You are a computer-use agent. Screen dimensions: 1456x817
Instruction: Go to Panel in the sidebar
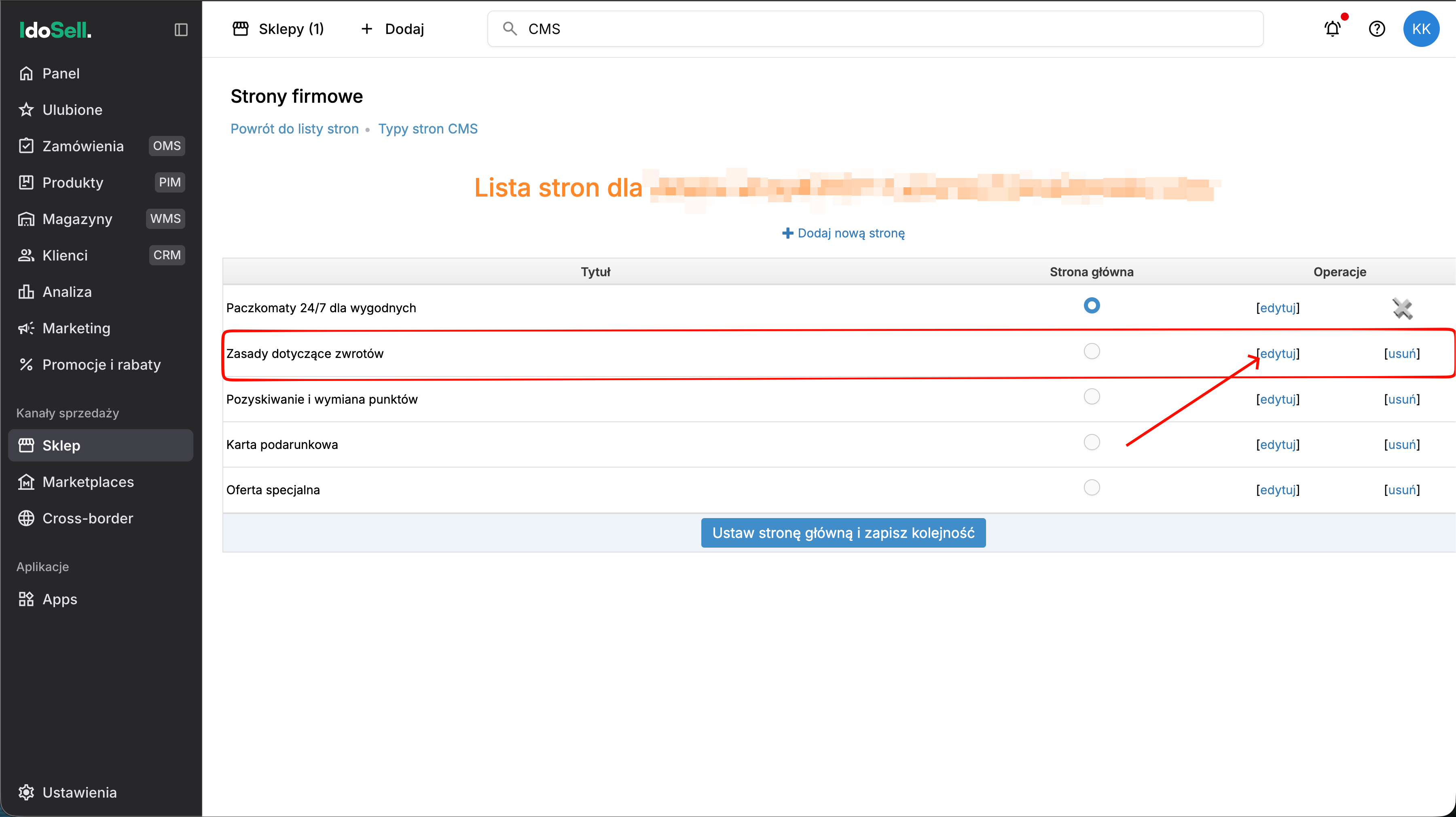click(x=101, y=74)
